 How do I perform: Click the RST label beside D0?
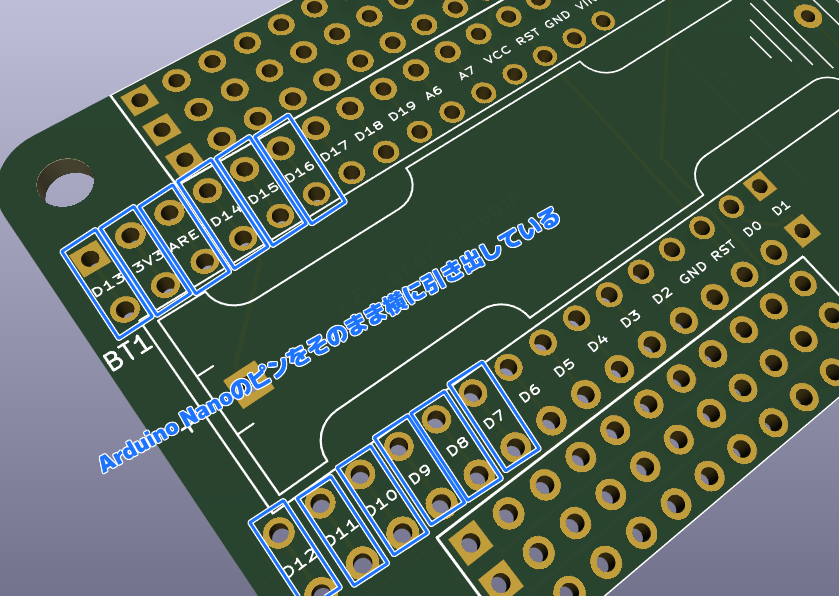723,251
